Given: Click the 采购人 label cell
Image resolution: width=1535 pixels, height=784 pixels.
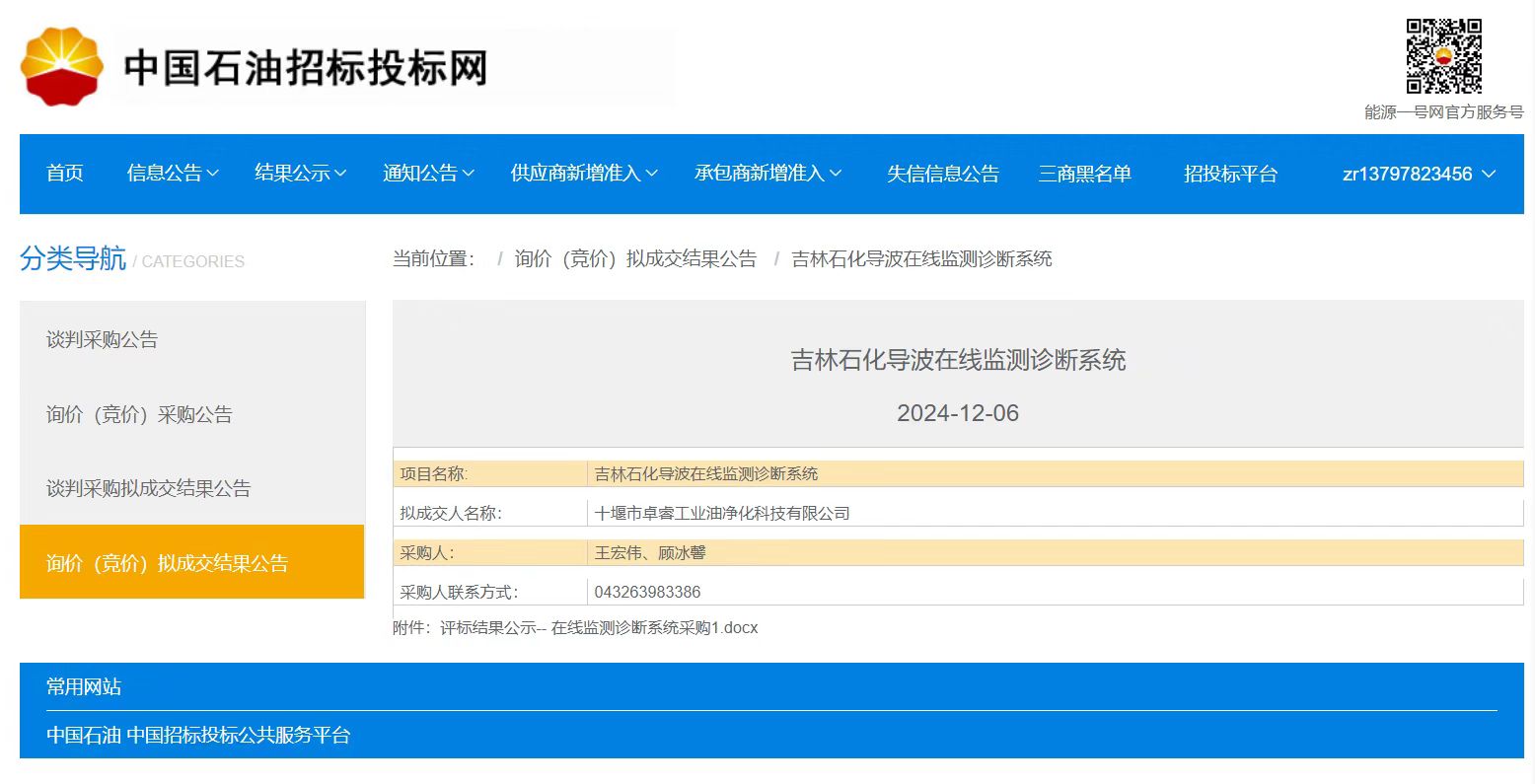Looking at the screenshot, I should (490, 552).
